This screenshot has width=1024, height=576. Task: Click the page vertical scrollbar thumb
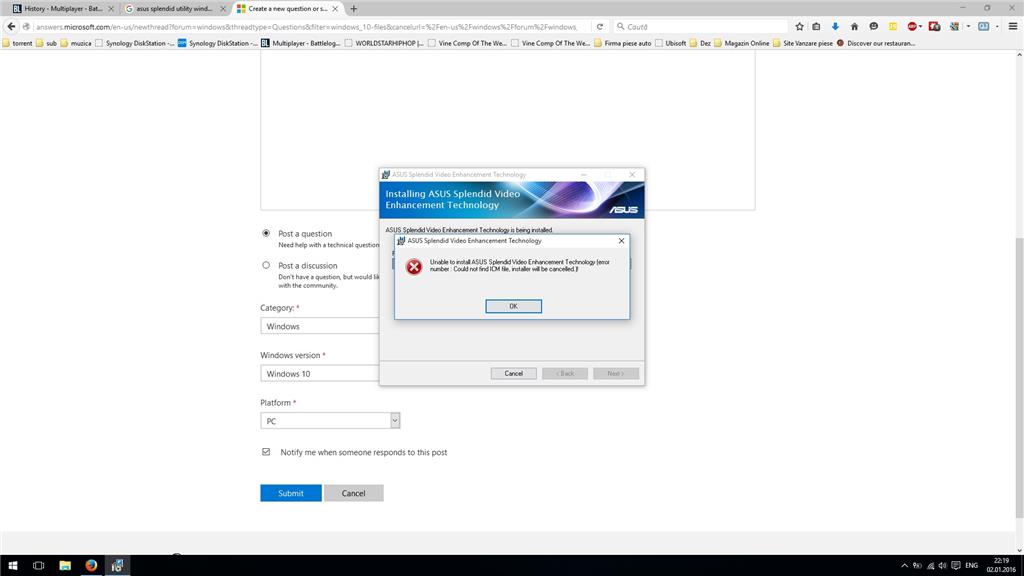pos(1019,377)
